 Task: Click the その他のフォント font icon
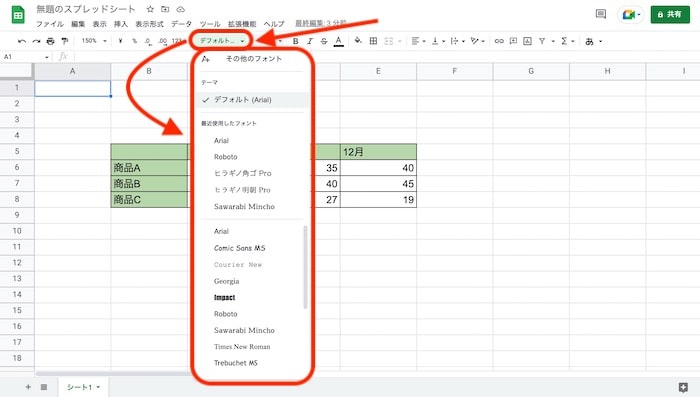coord(205,59)
